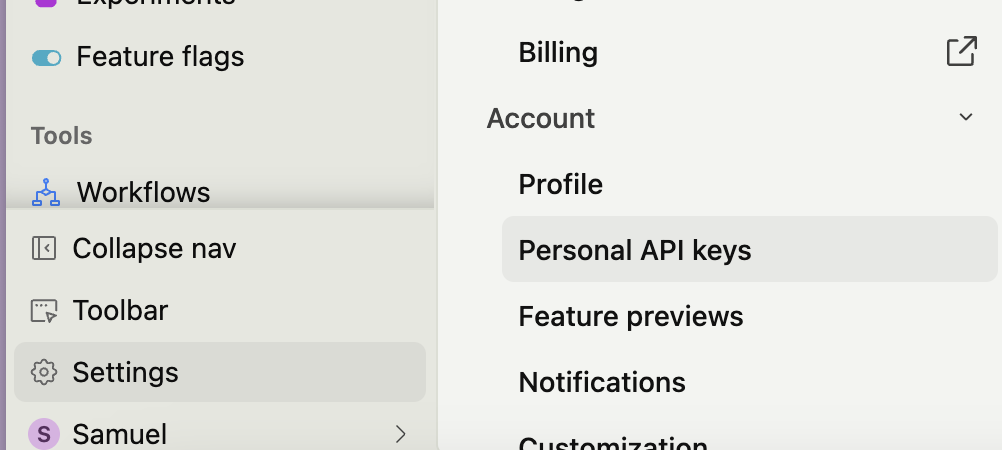The height and width of the screenshot is (450, 1002).
Task: Open Feature previews settings
Action: point(630,317)
